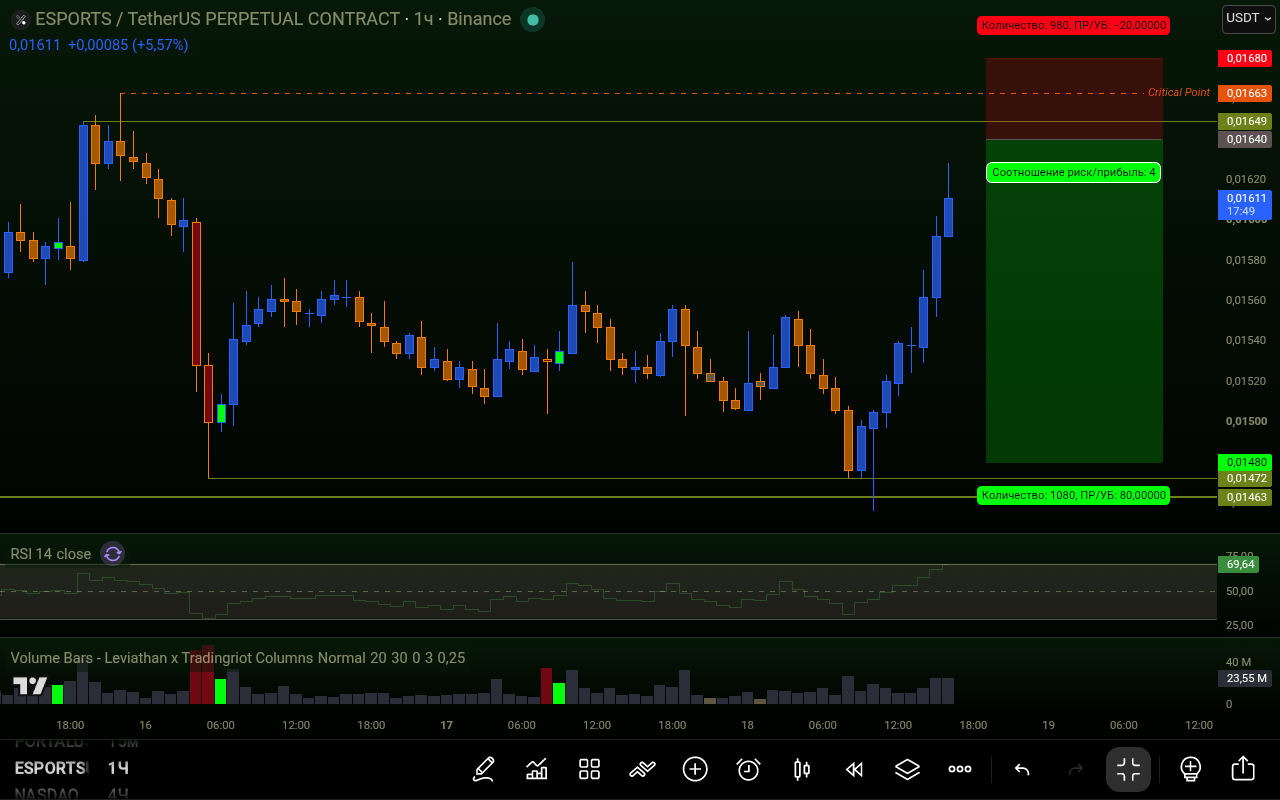The height and width of the screenshot is (800, 1280).
Task: Open the indicators chart icon in bottom toolbar
Action: (x=537, y=769)
